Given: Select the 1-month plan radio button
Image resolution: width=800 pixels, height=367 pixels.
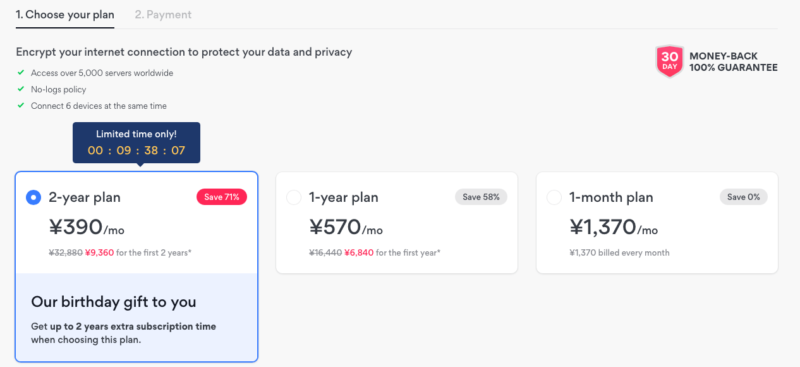Looking at the screenshot, I should (x=554, y=198).
